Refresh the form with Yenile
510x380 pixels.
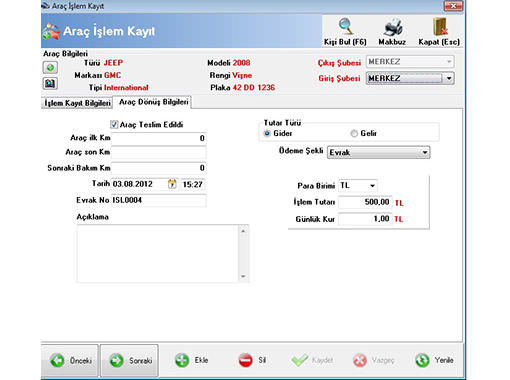pos(434,360)
